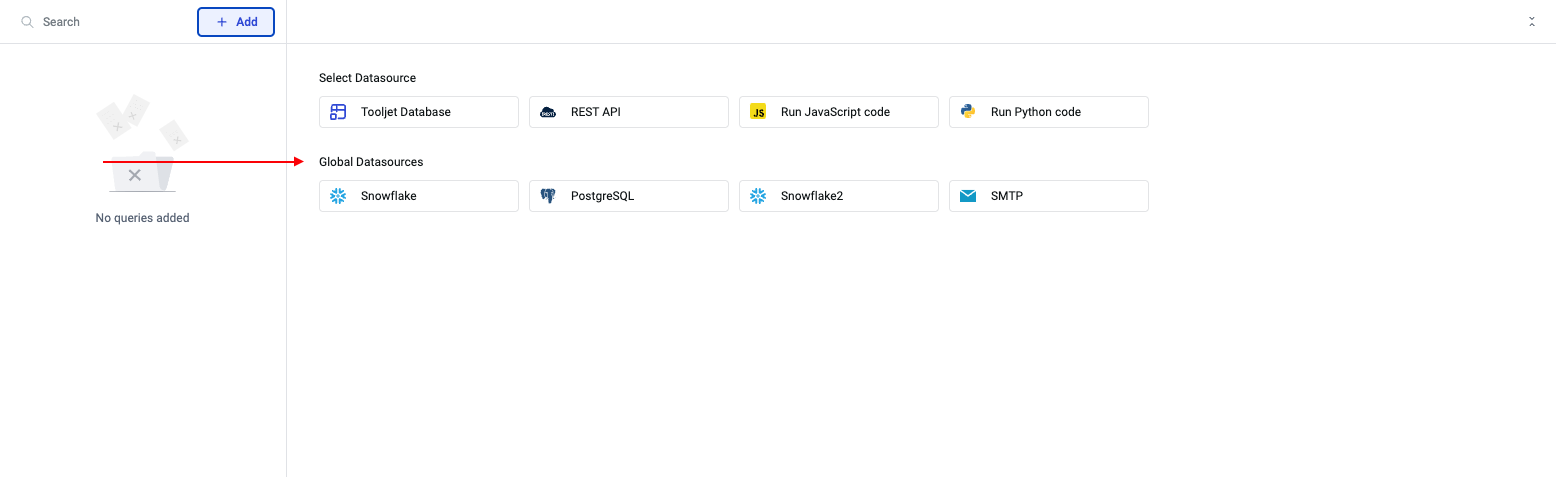Select the Run JavaScript code option label

pos(835,112)
